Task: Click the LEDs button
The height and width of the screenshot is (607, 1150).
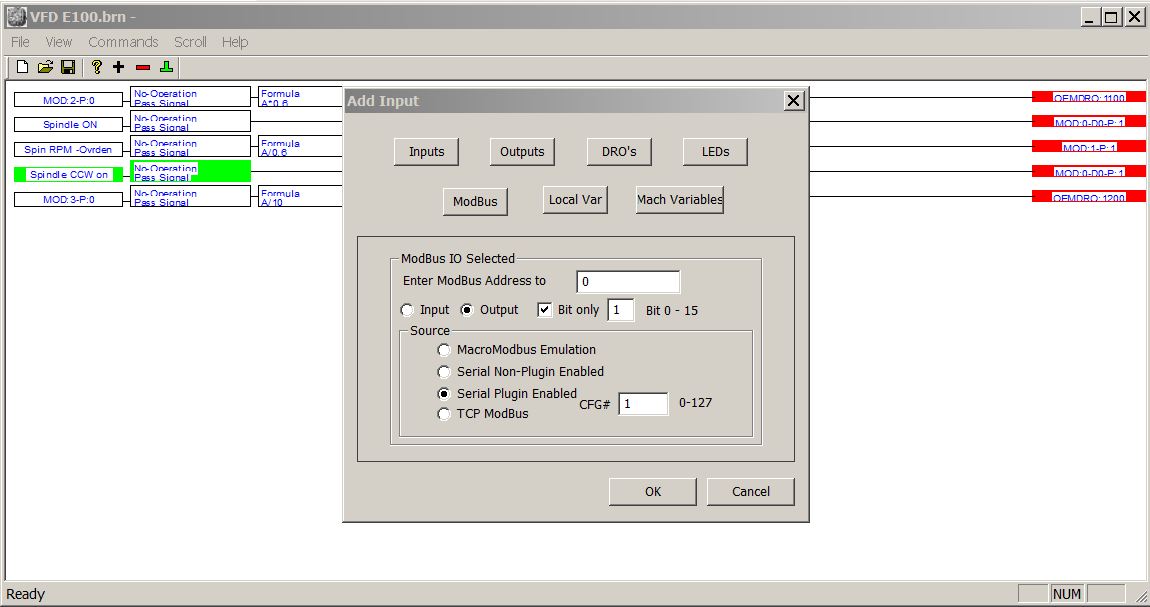Action: tap(715, 152)
